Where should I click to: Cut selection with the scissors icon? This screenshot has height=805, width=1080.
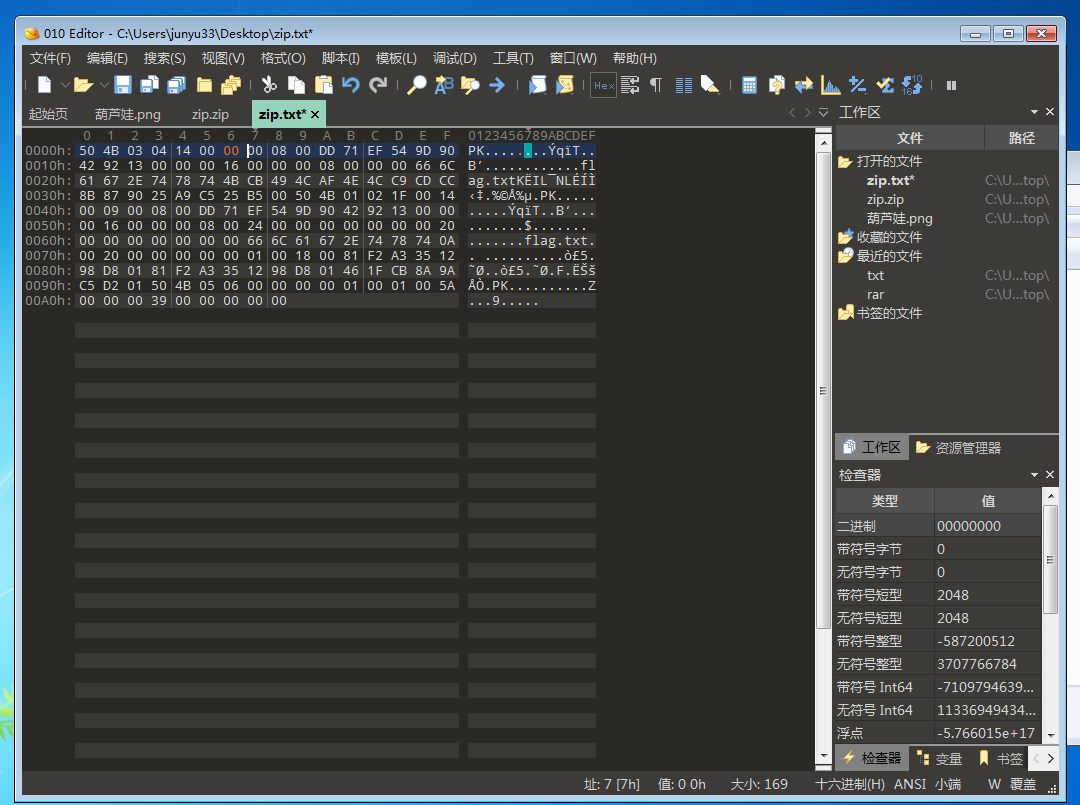269,85
